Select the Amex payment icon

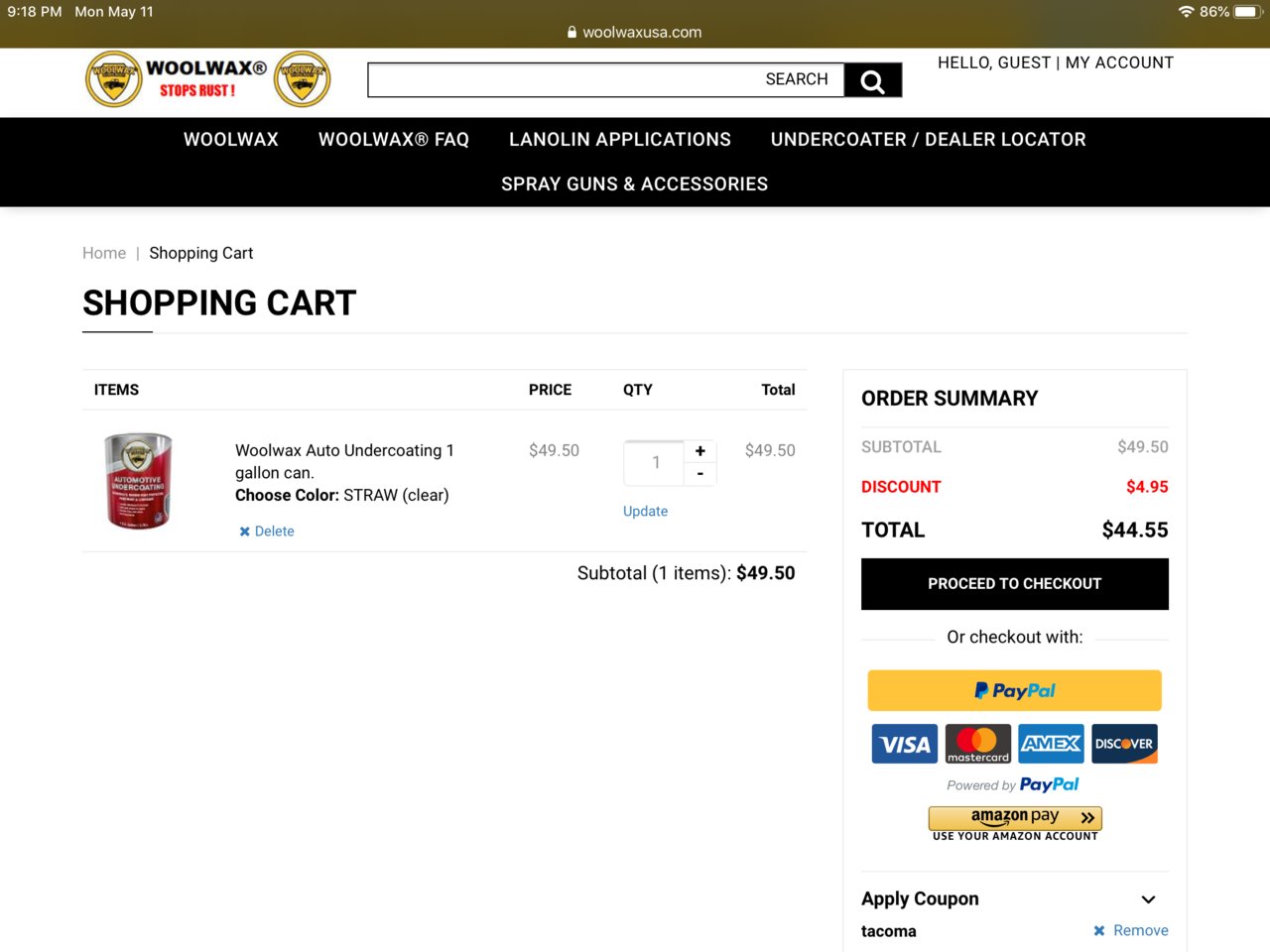[1052, 744]
